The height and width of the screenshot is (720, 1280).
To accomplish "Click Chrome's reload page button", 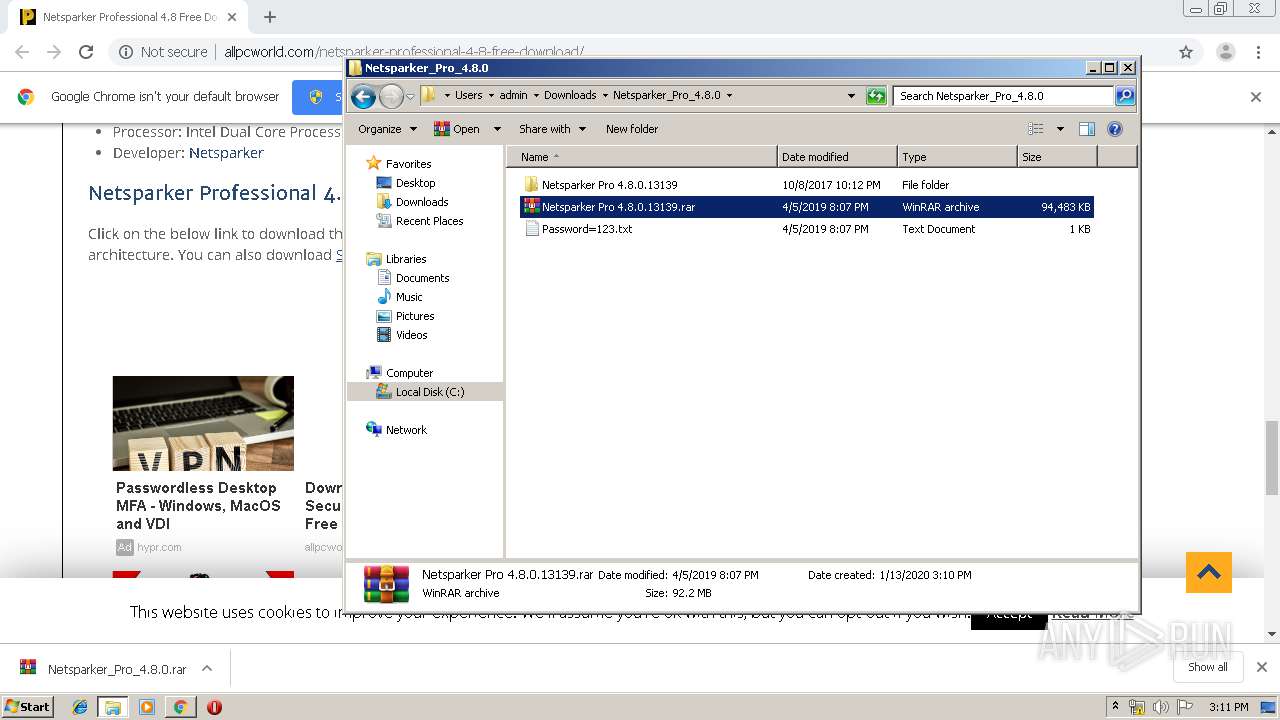I will click(86, 52).
